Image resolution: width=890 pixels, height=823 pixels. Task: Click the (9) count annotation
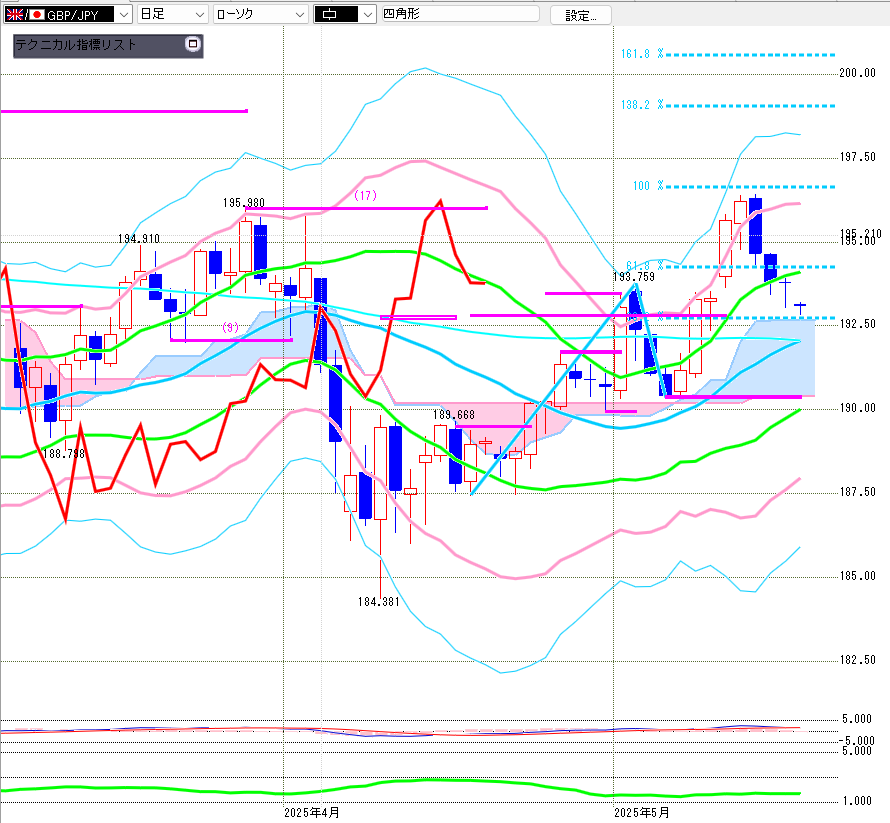click(x=230, y=327)
